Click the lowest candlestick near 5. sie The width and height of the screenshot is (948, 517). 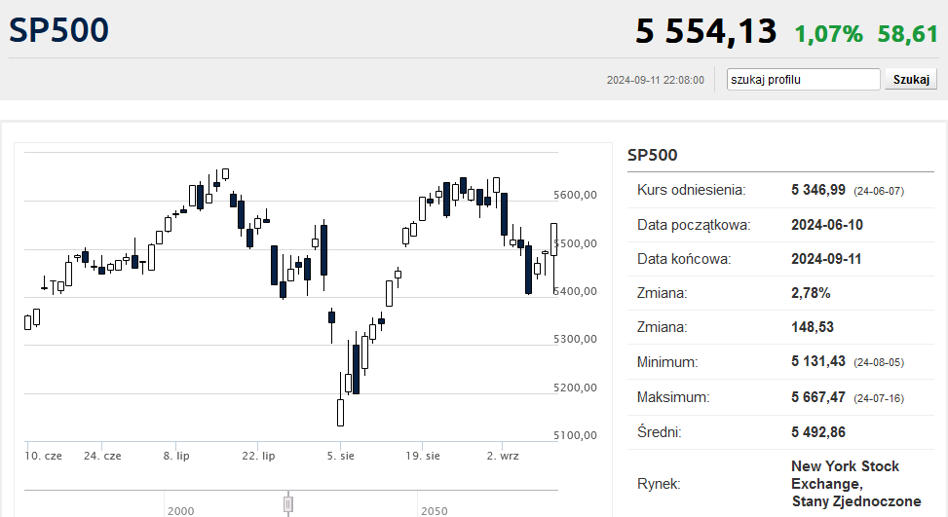[x=340, y=412]
